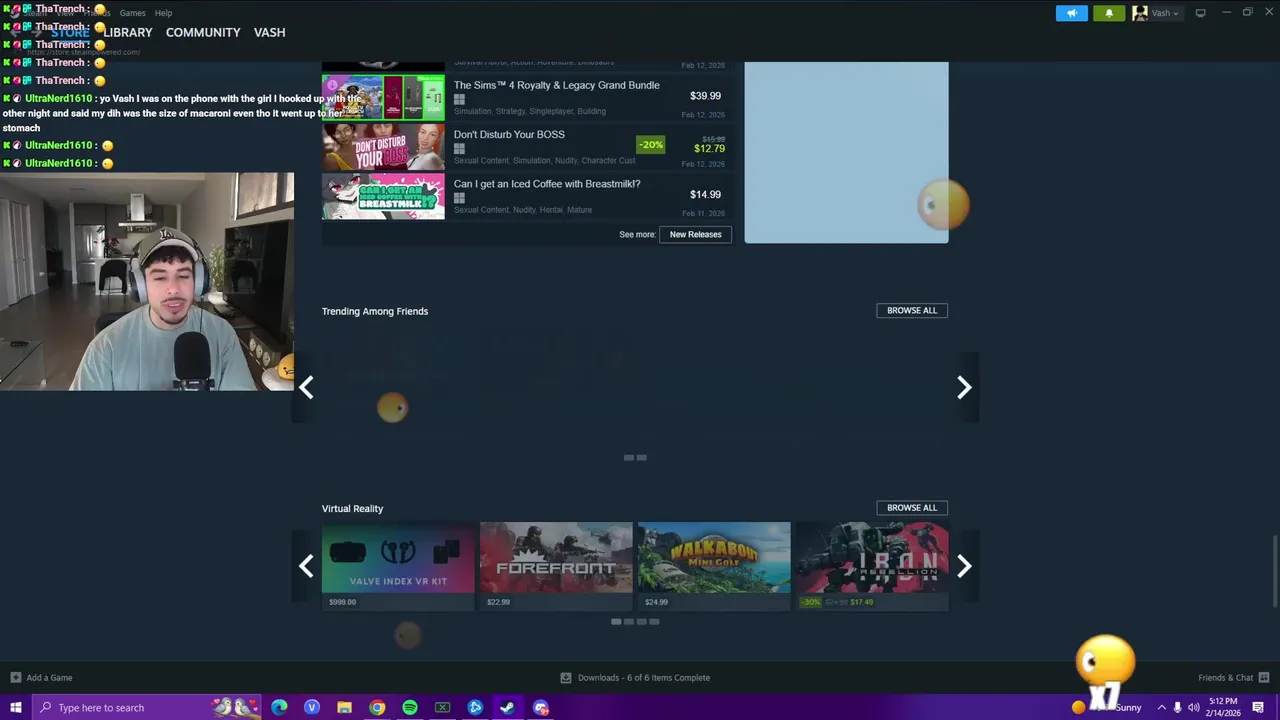The height and width of the screenshot is (720, 1280).
Task: Click the Sims 4 bundle capsule image
Action: click(x=383, y=97)
